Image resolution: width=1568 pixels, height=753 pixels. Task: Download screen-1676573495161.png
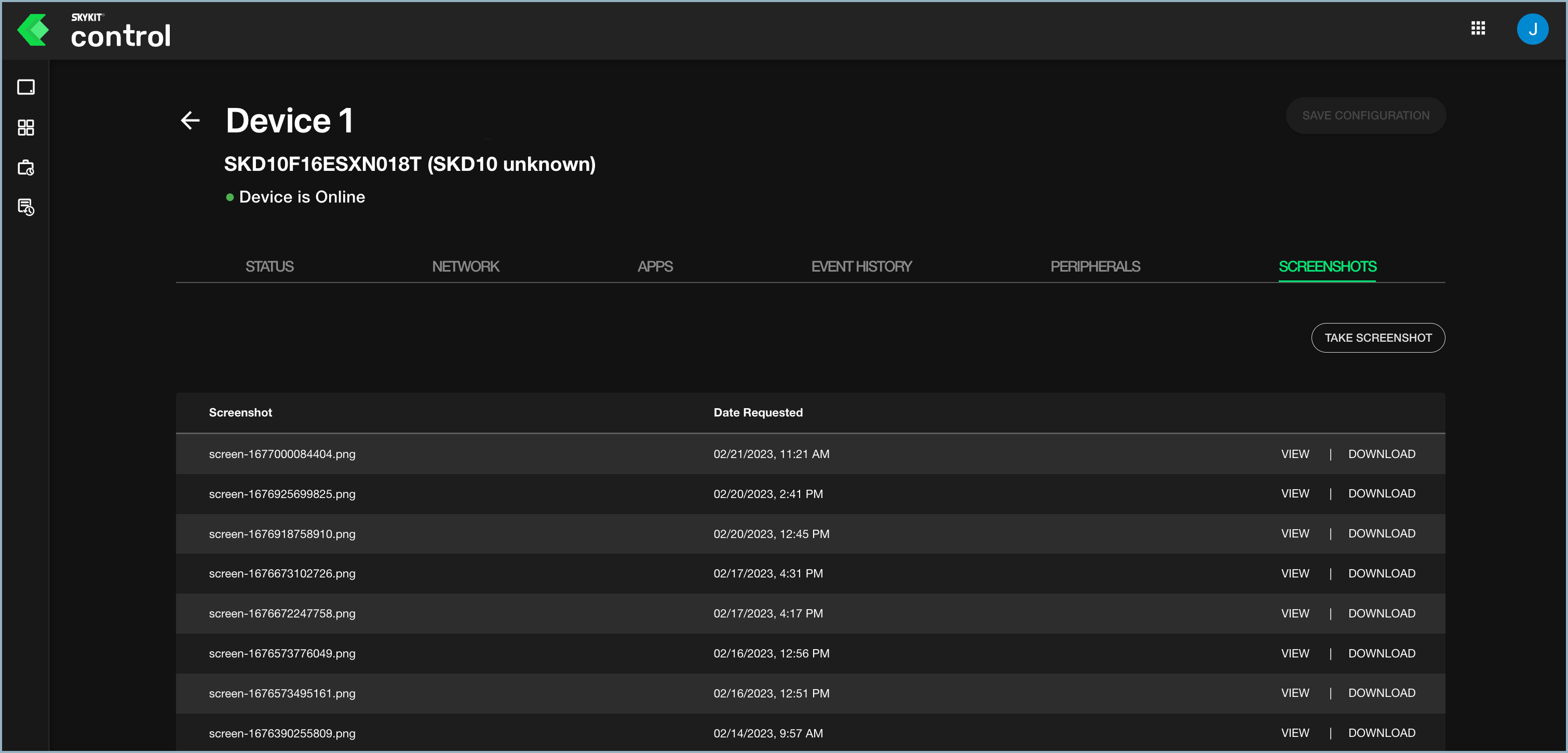click(1381, 693)
